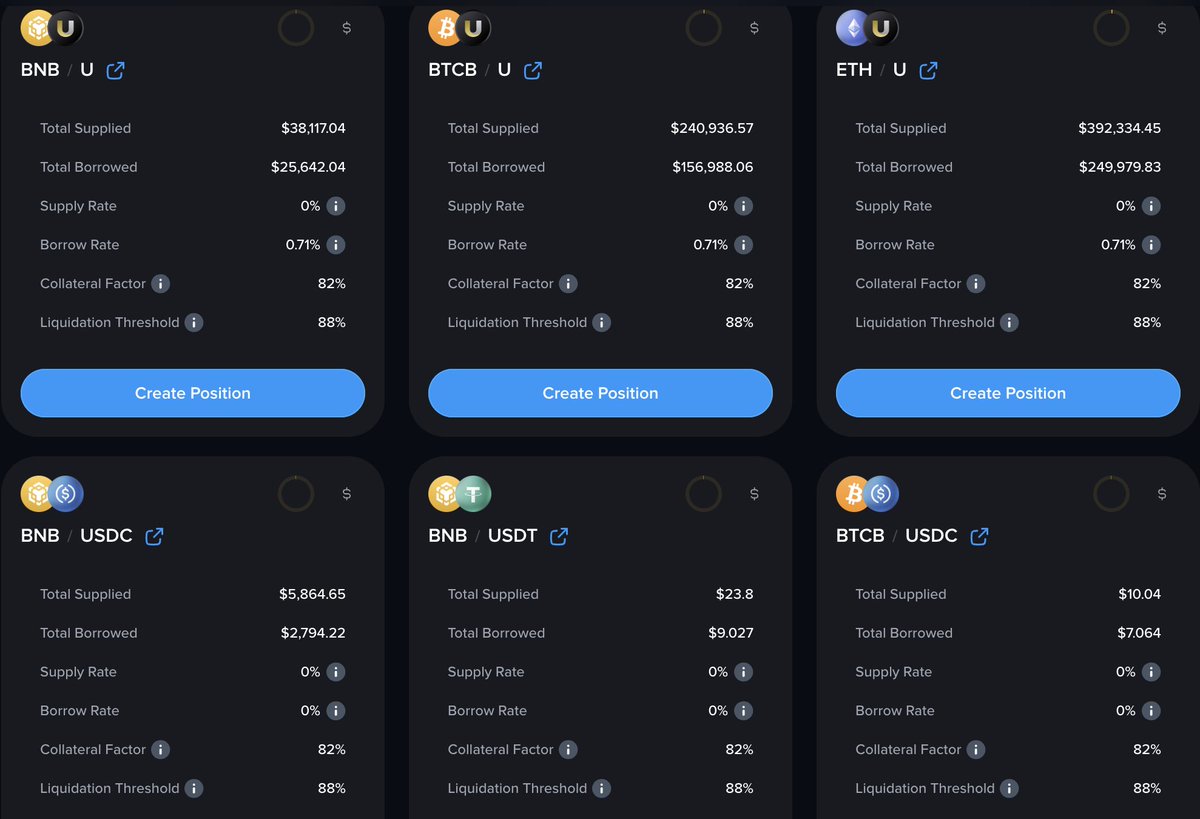Toggle USD display on BNB/USDT card
This screenshot has width=1200, height=819.
[754, 493]
